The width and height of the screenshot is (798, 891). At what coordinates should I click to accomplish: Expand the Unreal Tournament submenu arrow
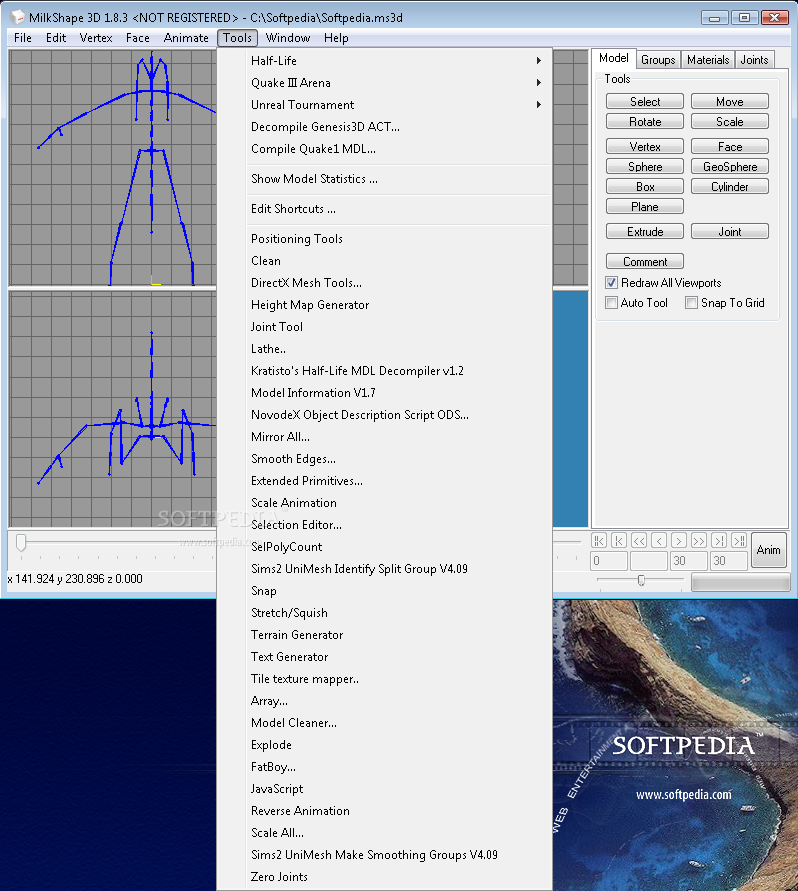click(538, 105)
